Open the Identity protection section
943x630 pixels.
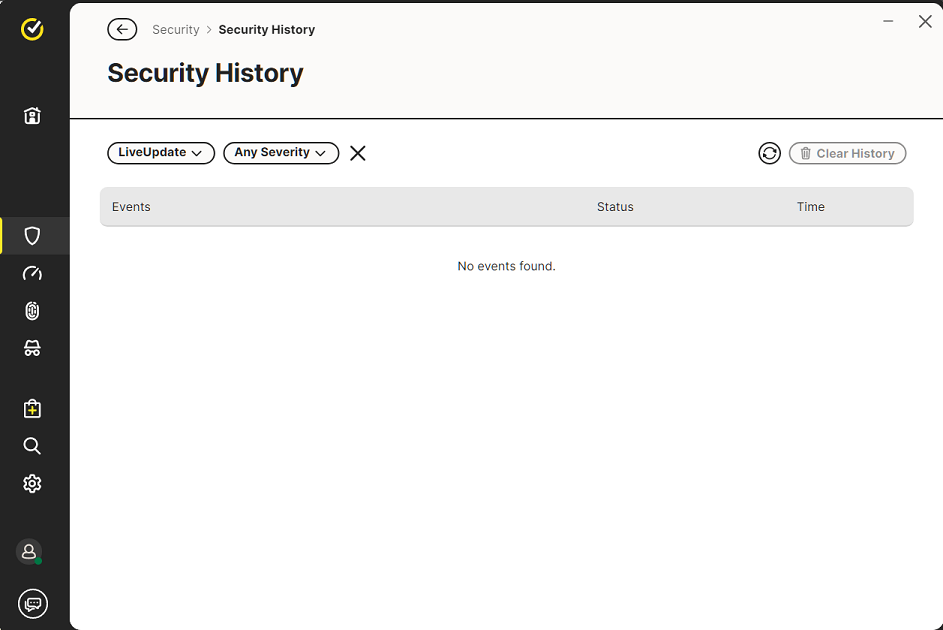pos(32,310)
